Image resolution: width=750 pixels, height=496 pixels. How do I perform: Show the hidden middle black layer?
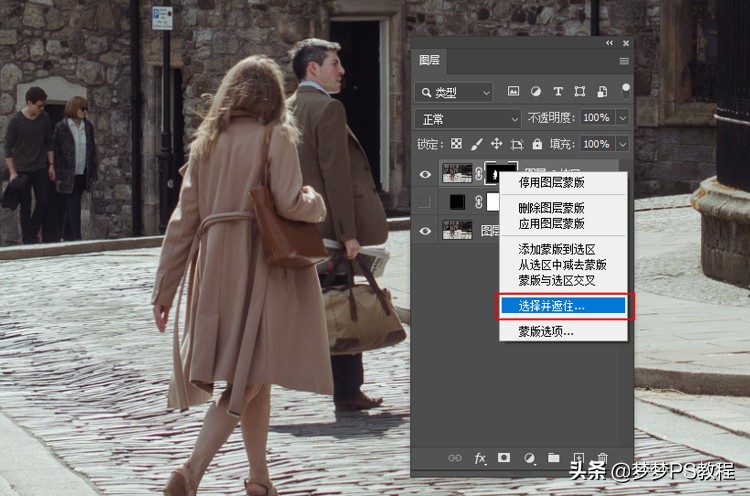(426, 202)
